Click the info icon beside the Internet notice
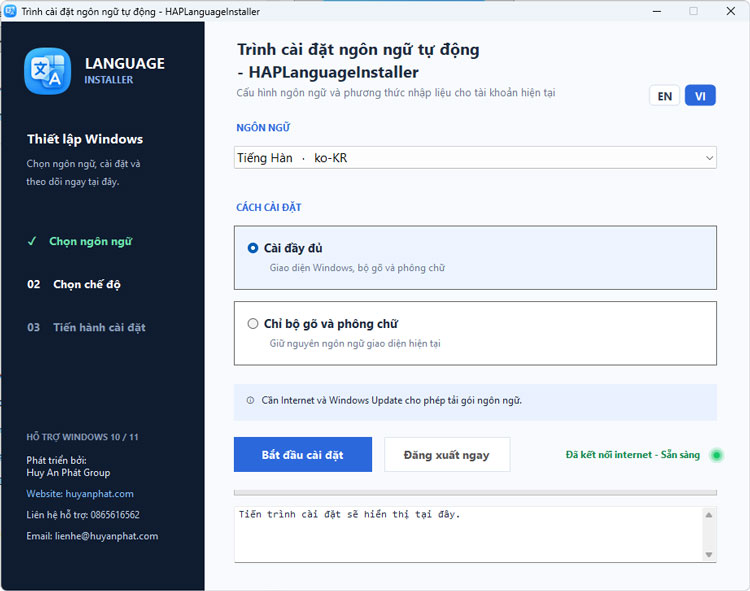This screenshot has width=750, height=591. 250,400
